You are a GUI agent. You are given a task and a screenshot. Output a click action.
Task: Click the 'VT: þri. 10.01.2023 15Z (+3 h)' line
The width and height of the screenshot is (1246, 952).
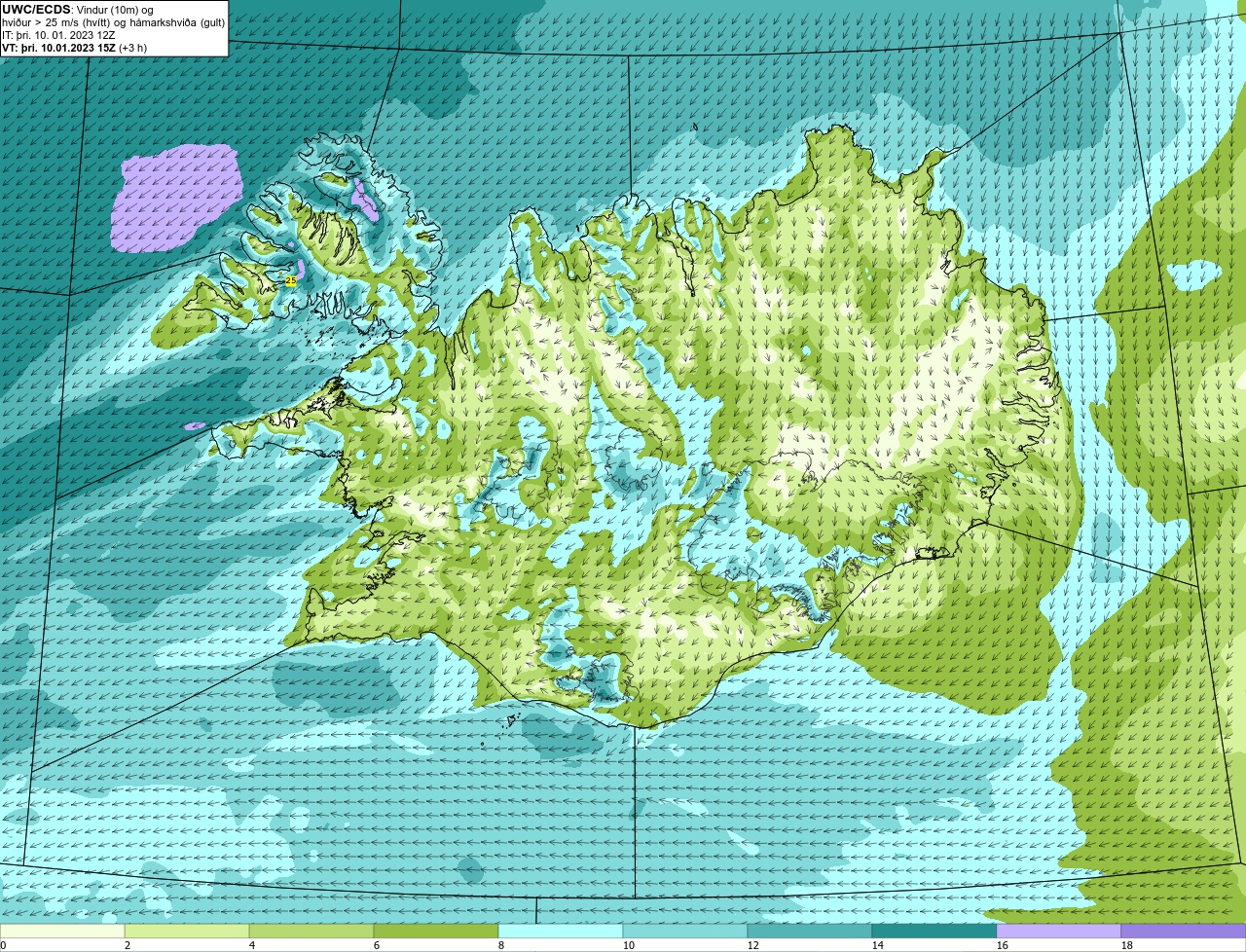pyautogui.click(x=74, y=48)
